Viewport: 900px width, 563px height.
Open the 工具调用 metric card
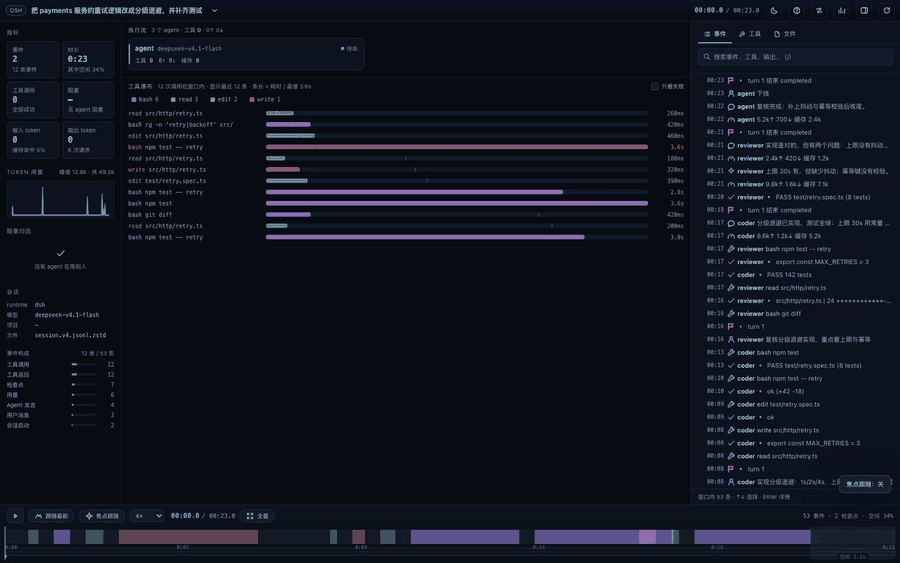tap(33, 100)
